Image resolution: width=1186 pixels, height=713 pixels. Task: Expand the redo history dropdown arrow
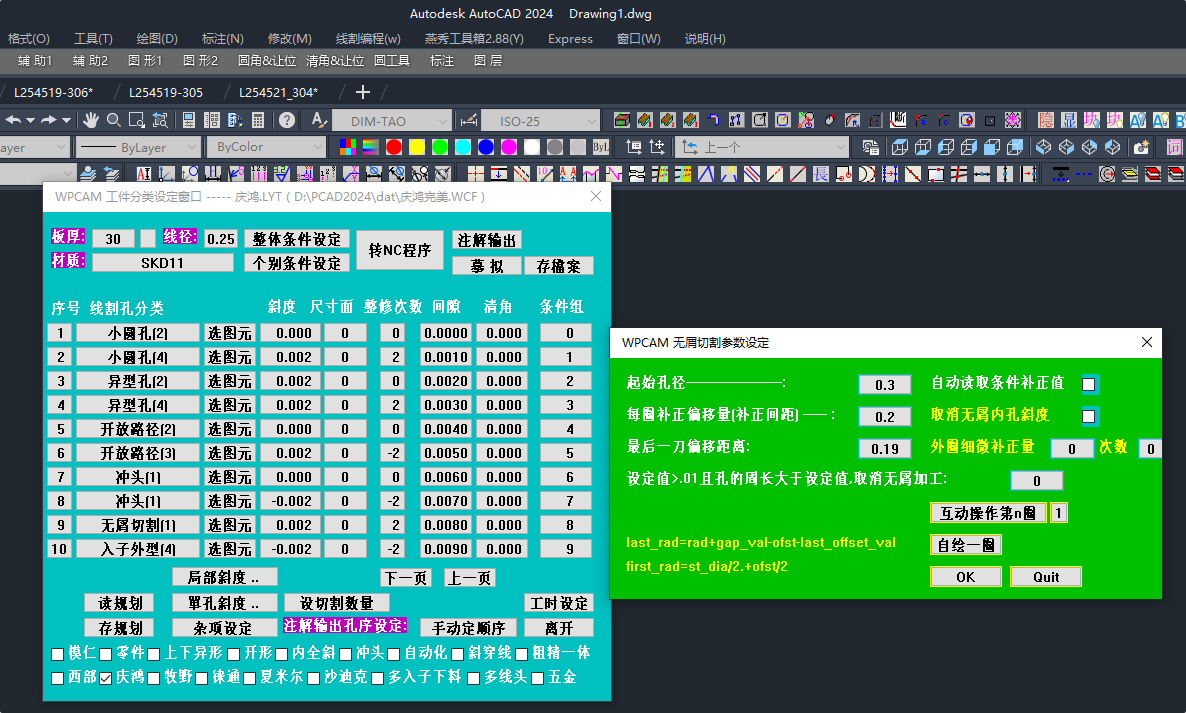(67, 120)
